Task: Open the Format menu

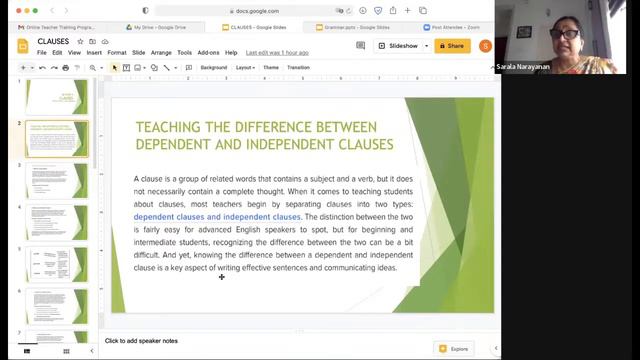Action: coord(117,53)
